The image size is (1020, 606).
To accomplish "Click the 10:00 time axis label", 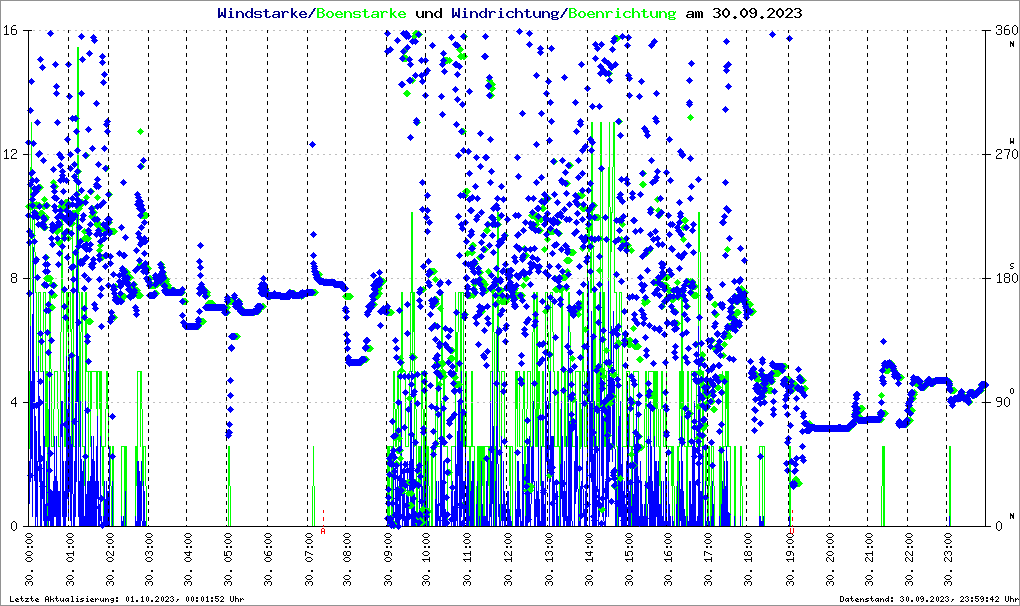I will tap(426, 559).
